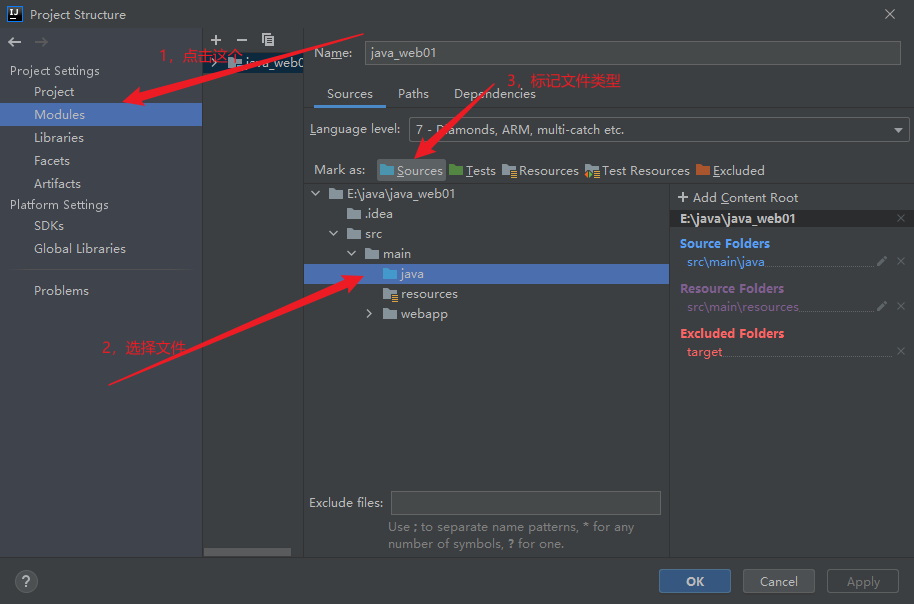Image resolution: width=914 pixels, height=604 pixels.
Task: Click the Exclude files input field
Action: [x=526, y=503]
